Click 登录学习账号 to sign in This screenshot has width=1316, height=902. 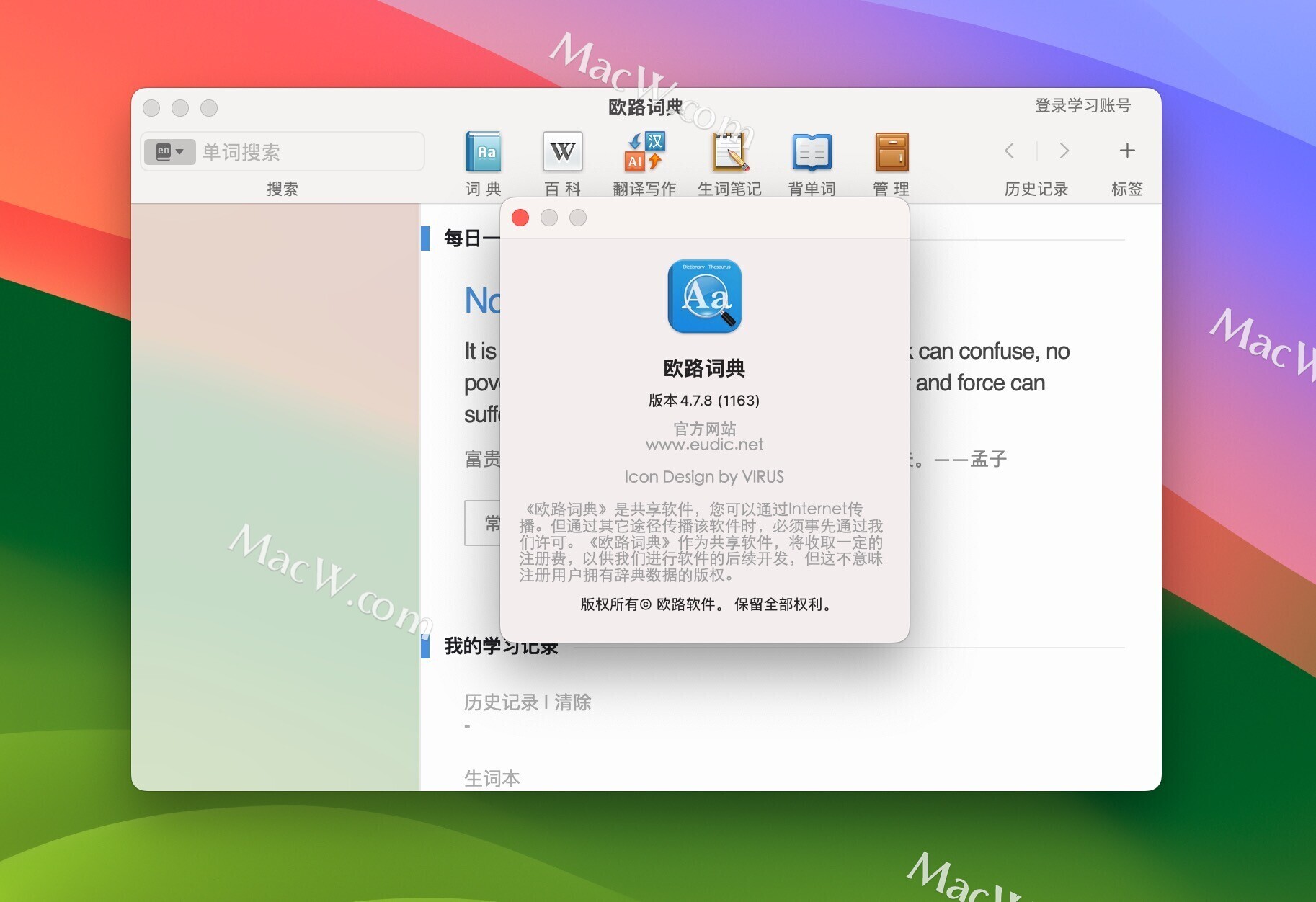1082,105
